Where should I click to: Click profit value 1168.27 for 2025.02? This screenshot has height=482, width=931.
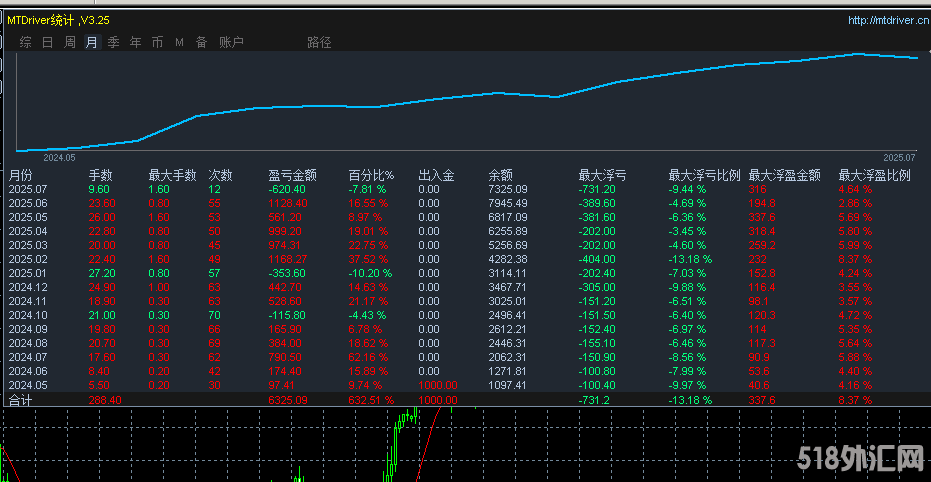[288, 259]
